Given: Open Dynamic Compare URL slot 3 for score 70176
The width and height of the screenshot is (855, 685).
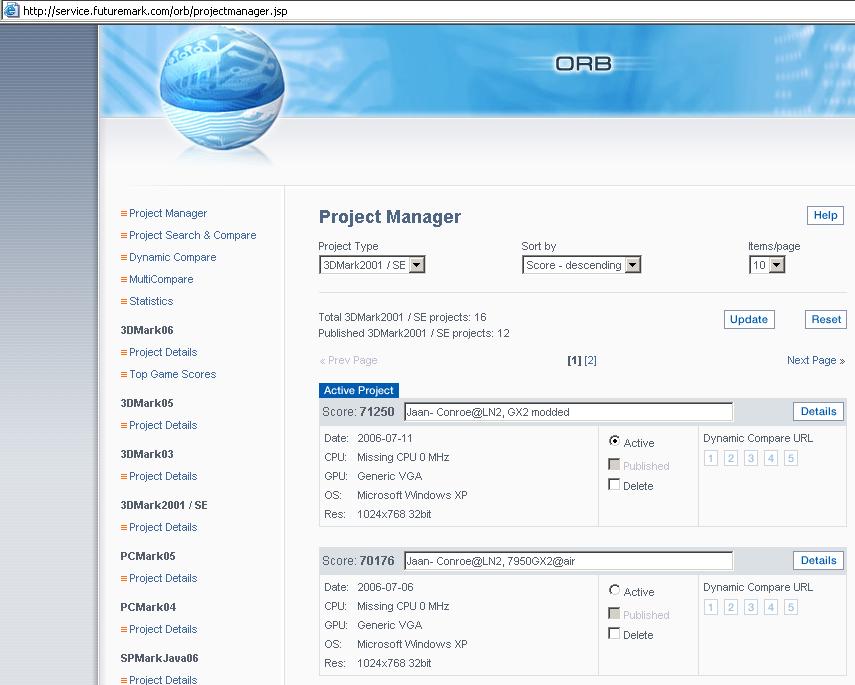Looking at the screenshot, I should click(751, 607).
